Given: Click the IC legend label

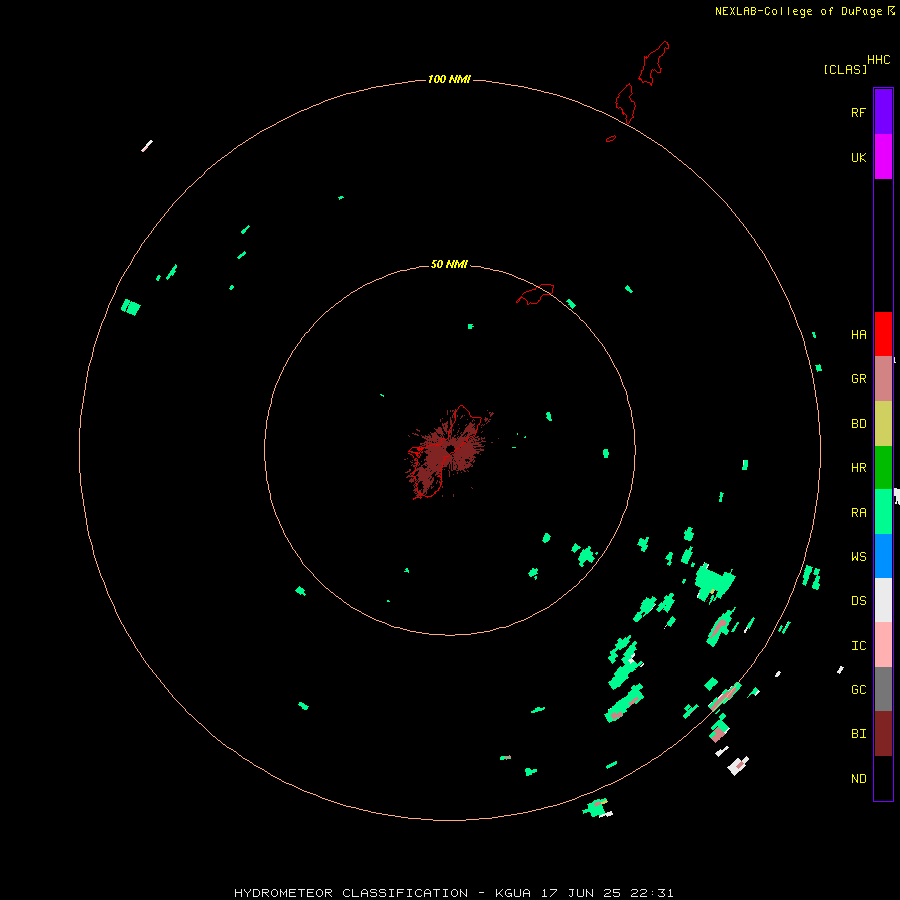Looking at the screenshot, I should point(858,646).
